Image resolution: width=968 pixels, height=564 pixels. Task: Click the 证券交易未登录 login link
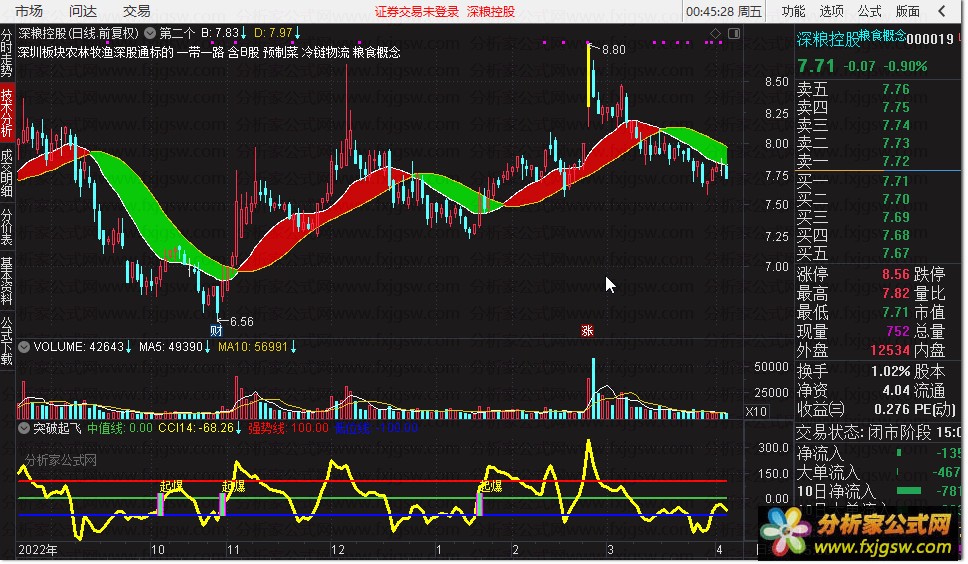417,12
